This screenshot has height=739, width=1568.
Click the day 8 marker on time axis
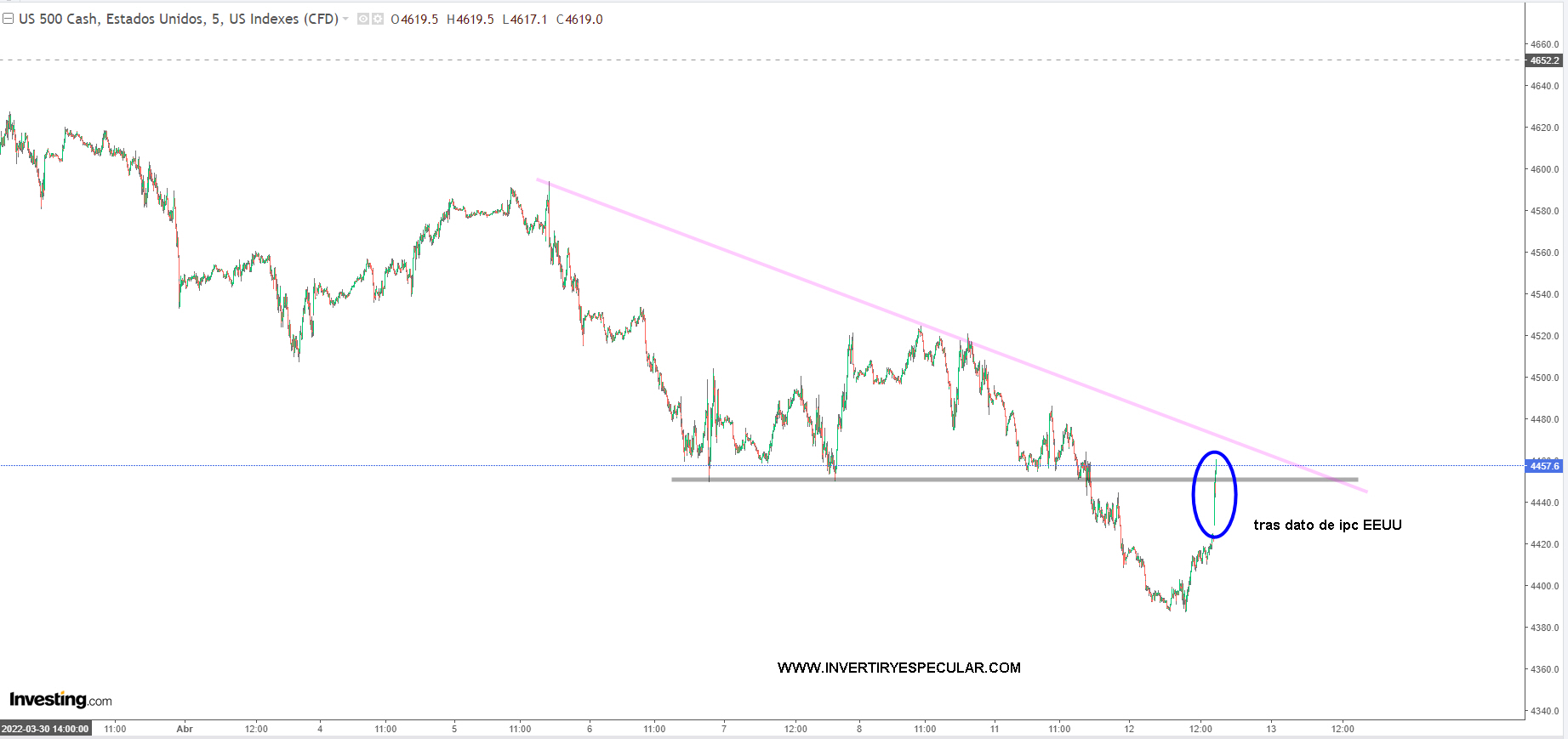(x=859, y=729)
